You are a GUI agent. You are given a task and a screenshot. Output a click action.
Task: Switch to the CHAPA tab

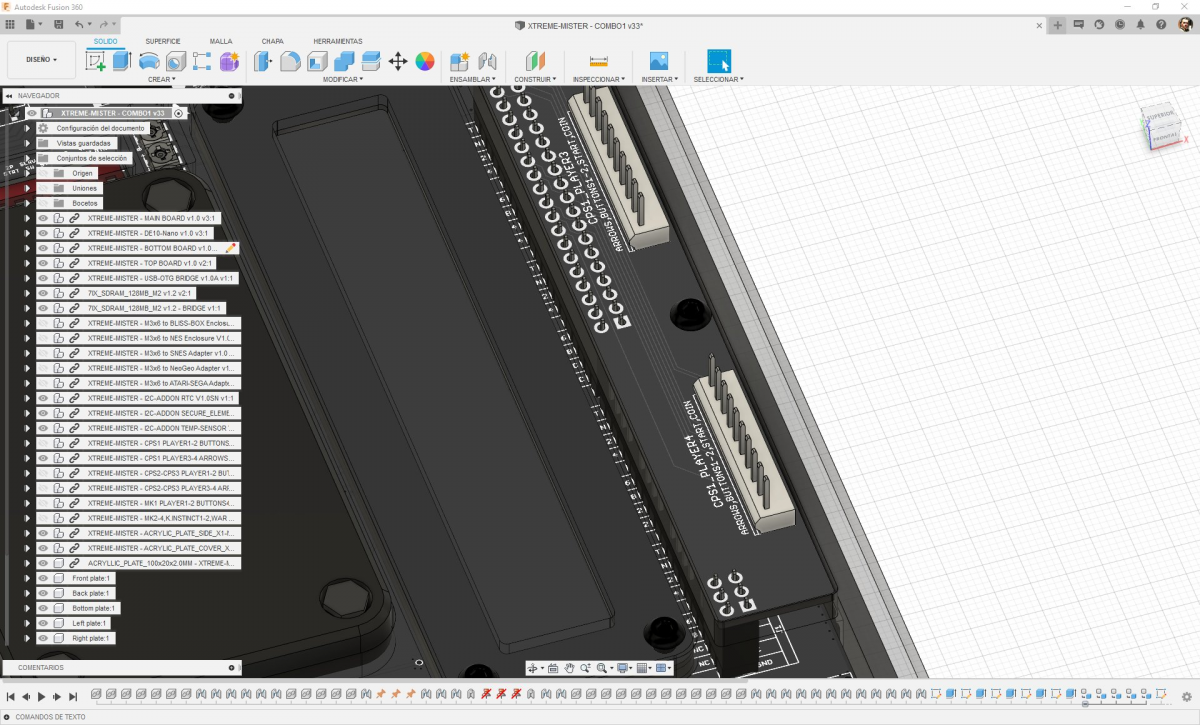coord(272,41)
